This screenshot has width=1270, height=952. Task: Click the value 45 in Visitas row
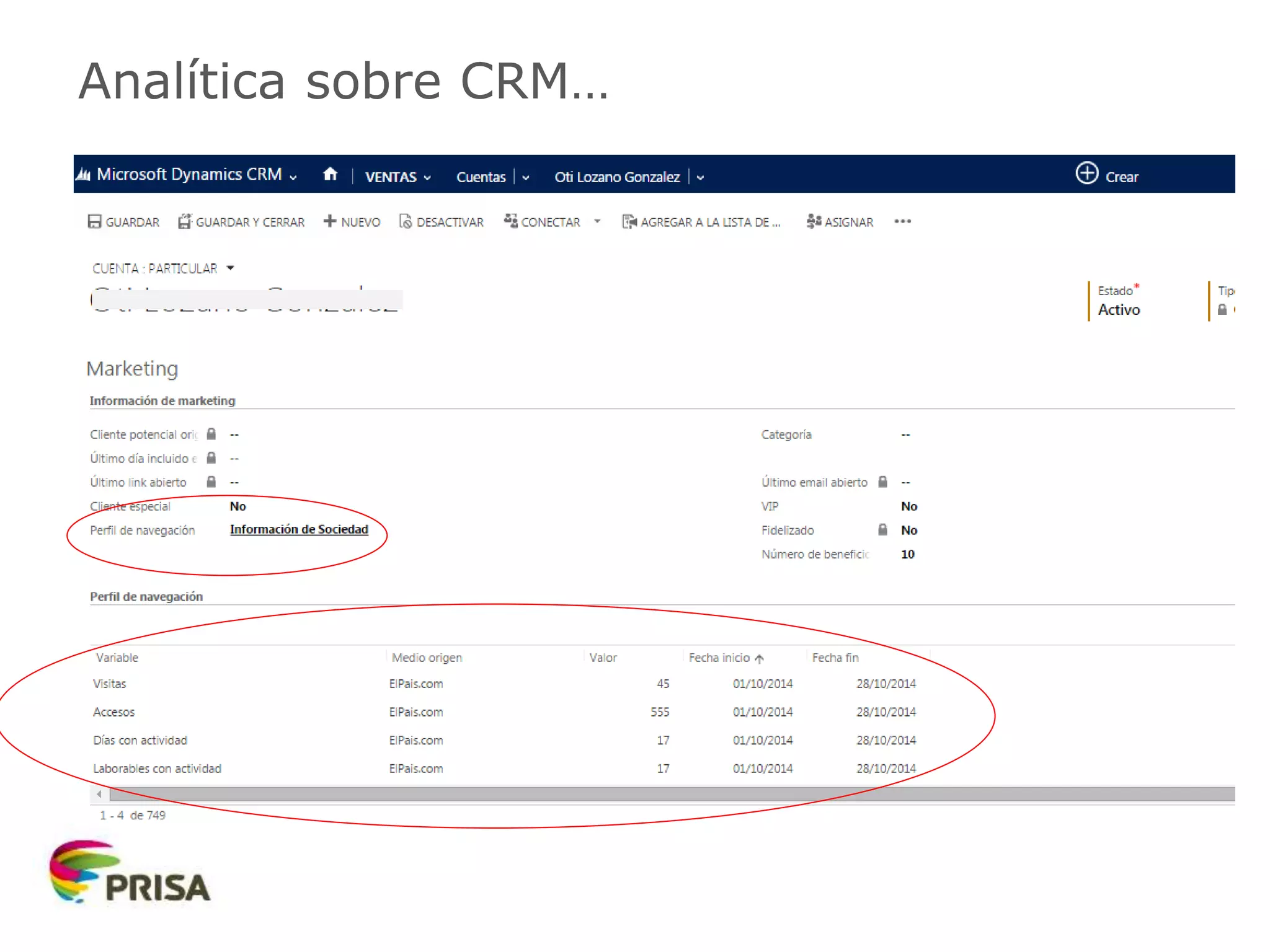click(x=663, y=684)
